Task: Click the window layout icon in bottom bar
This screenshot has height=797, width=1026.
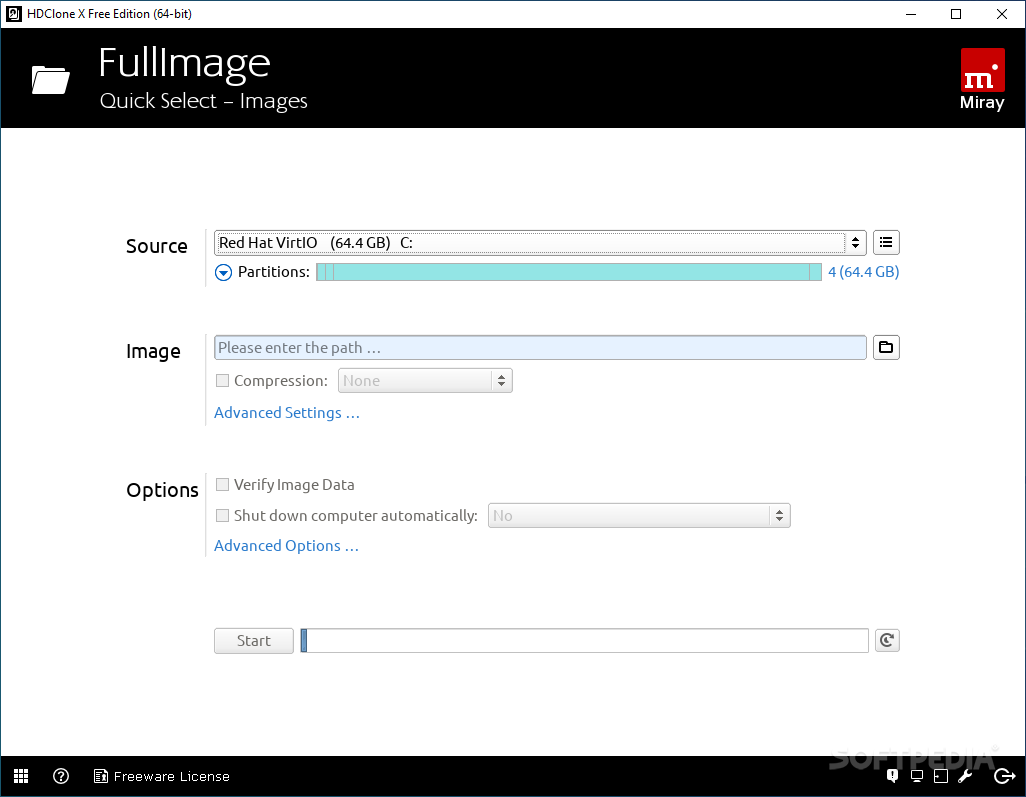Action: [941, 776]
